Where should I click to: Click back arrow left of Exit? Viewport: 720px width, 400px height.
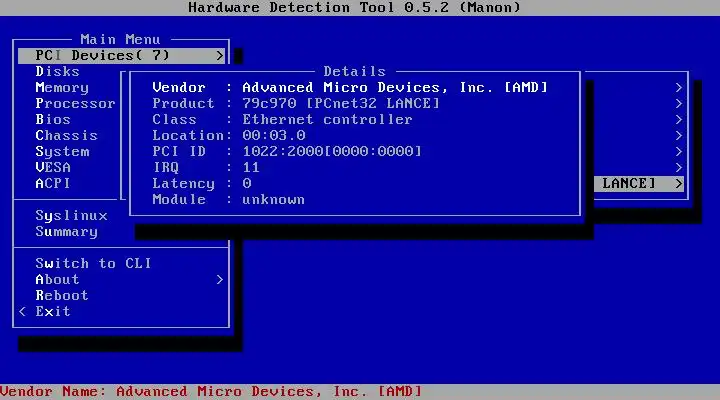coord(22,311)
